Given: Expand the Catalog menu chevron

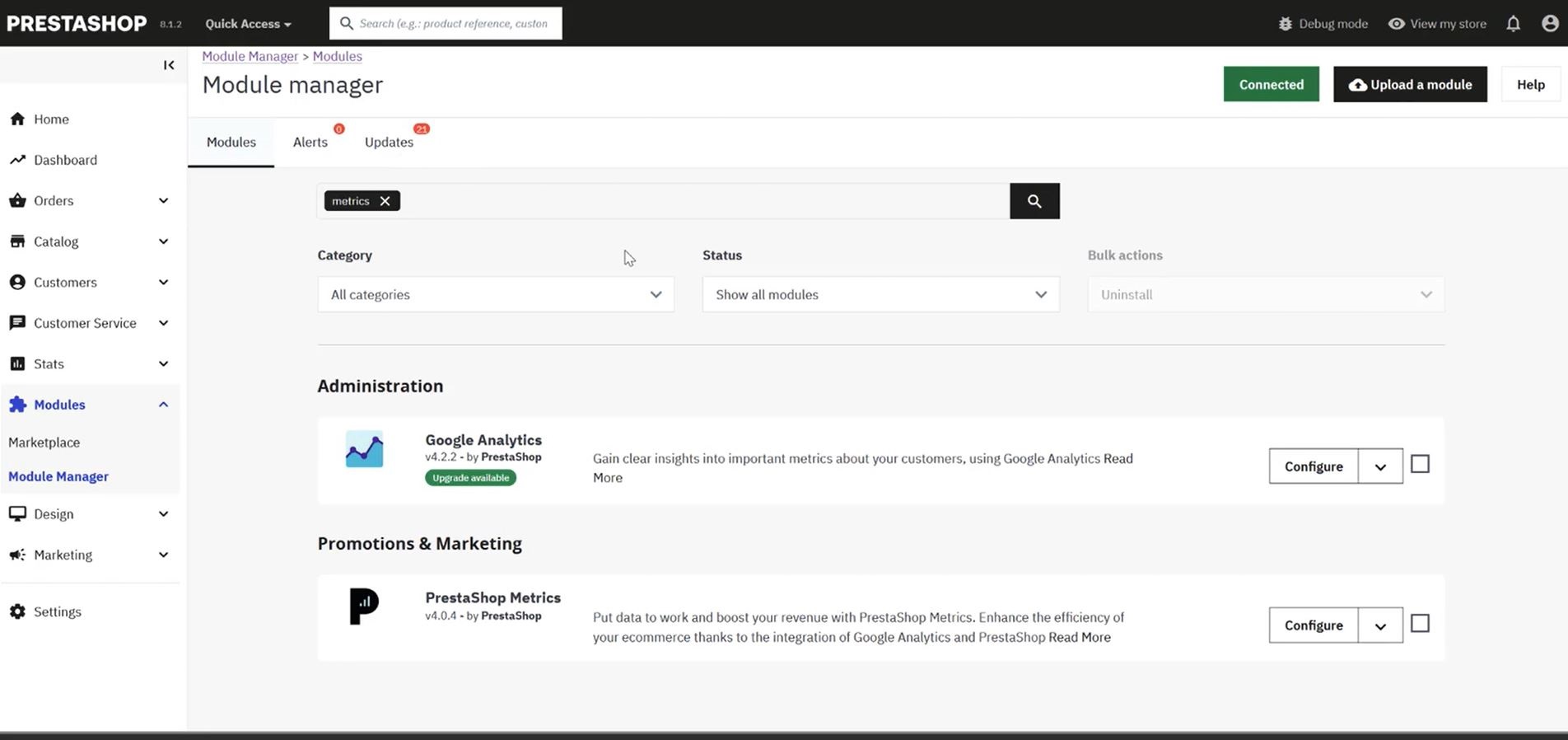Looking at the screenshot, I should coord(163,241).
